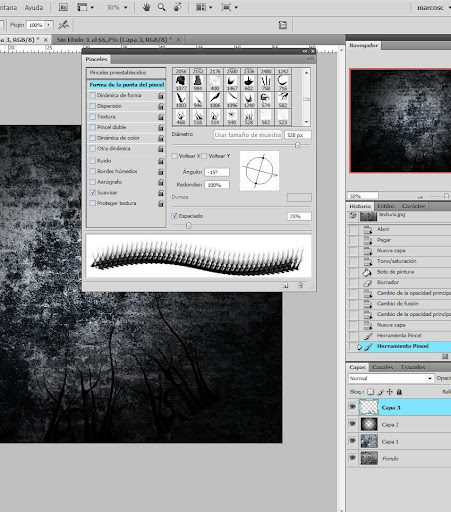Select brush tip preset 1467
Viewport: 451px width, 512px height.
click(232, 82)
